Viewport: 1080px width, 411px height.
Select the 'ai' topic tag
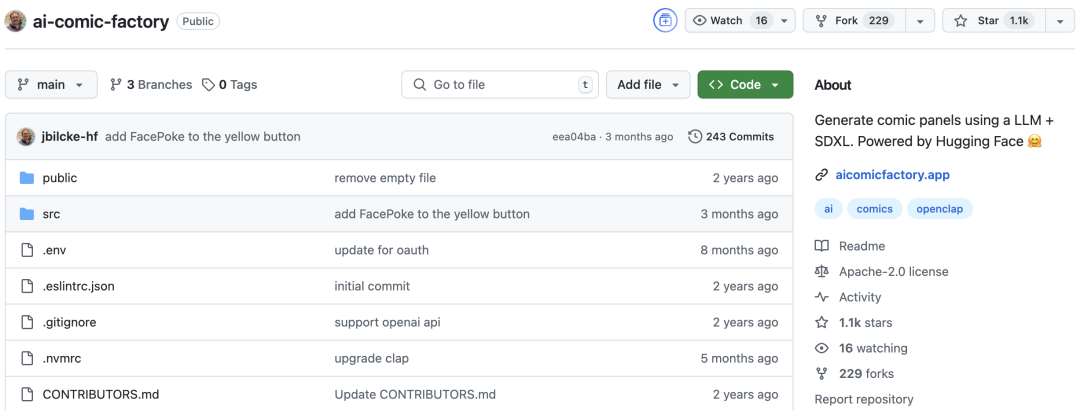pyautogui.click(x=829, y=209)
